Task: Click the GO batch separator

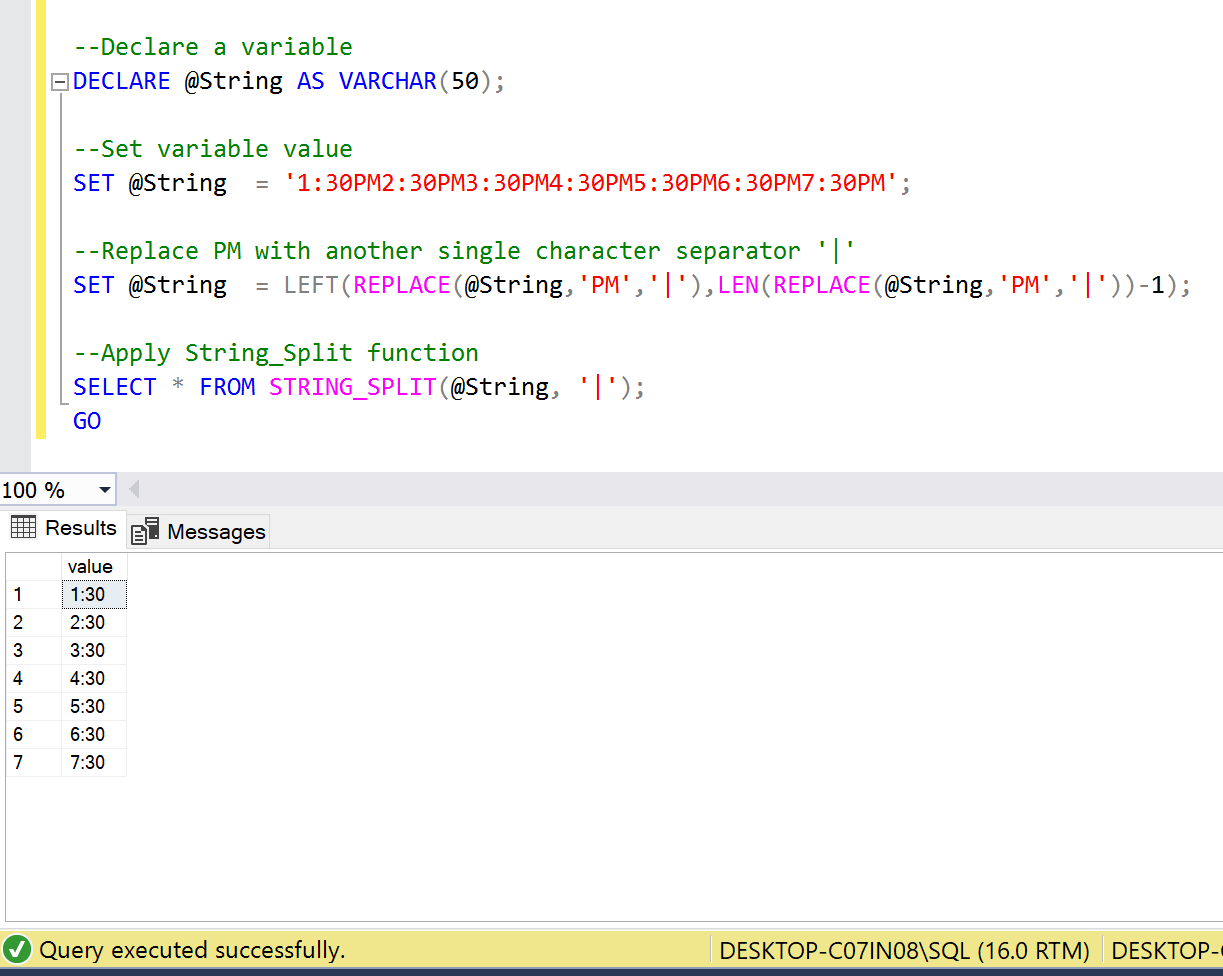Action: [x=87, y=421]
